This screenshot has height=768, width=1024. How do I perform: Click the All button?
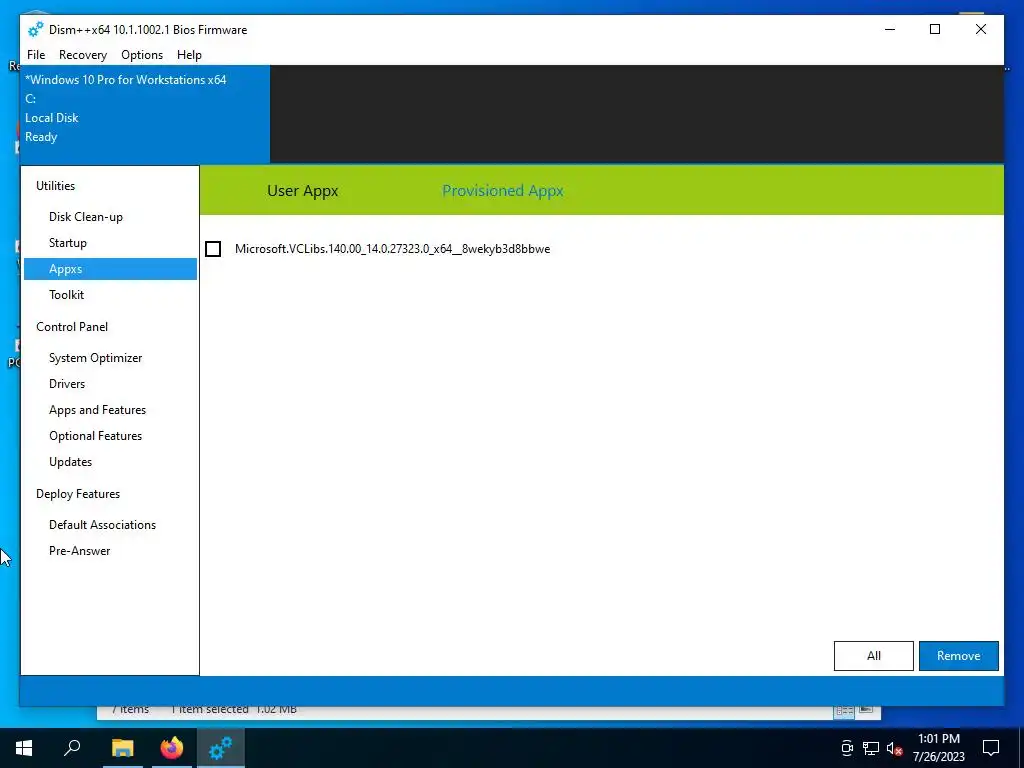pyautogui.click(x=873, y=656)
